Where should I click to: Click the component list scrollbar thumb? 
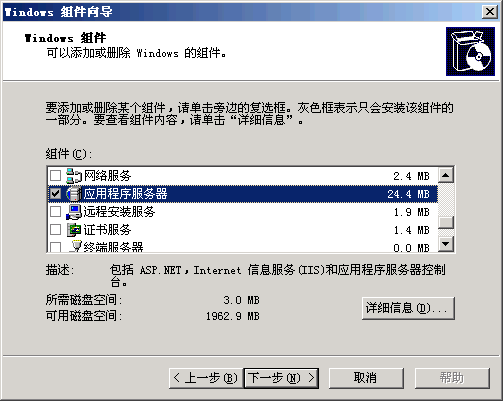(446, 222)
